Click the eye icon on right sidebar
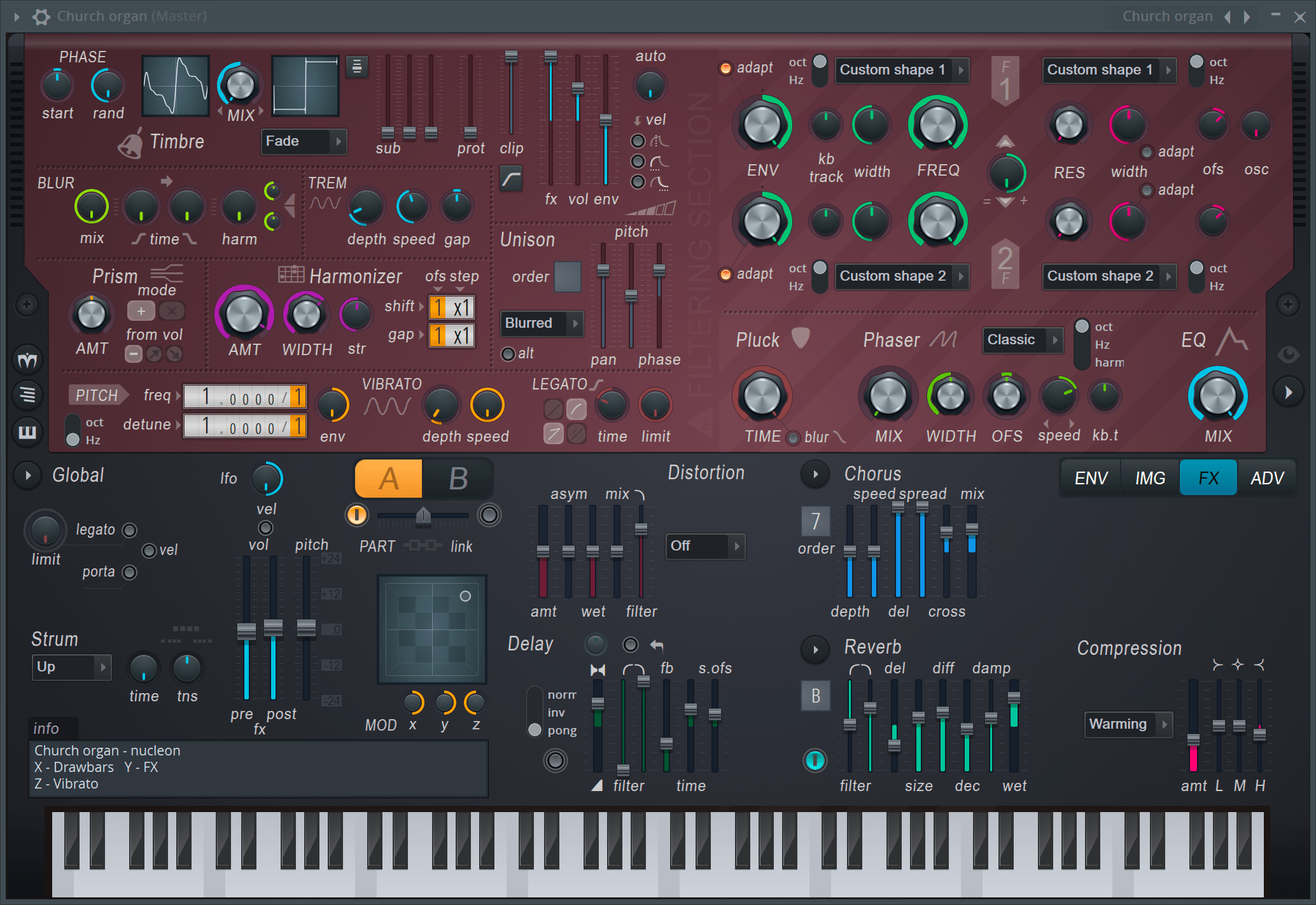Viewport: 1316px width, 905px height. tap(1288, 354)
